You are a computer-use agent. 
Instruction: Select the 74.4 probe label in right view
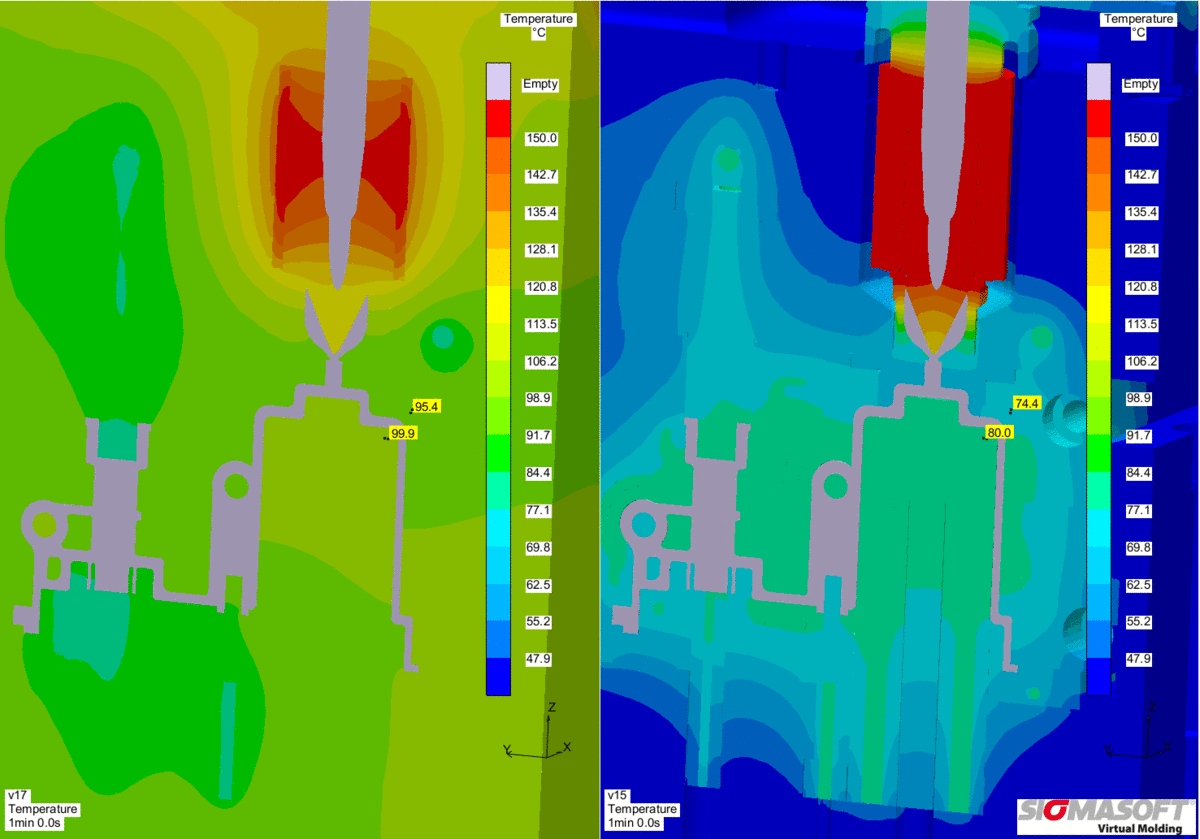click(1027, 403)
